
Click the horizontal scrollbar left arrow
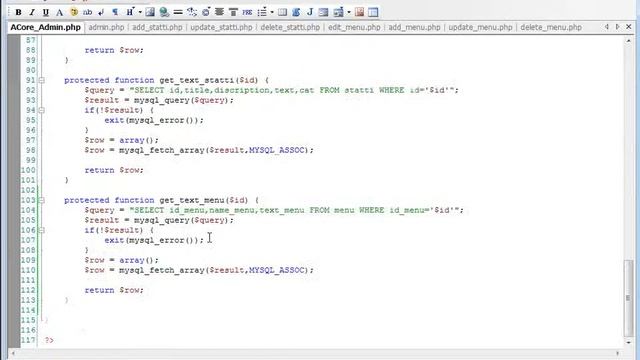tap(13, 353)
